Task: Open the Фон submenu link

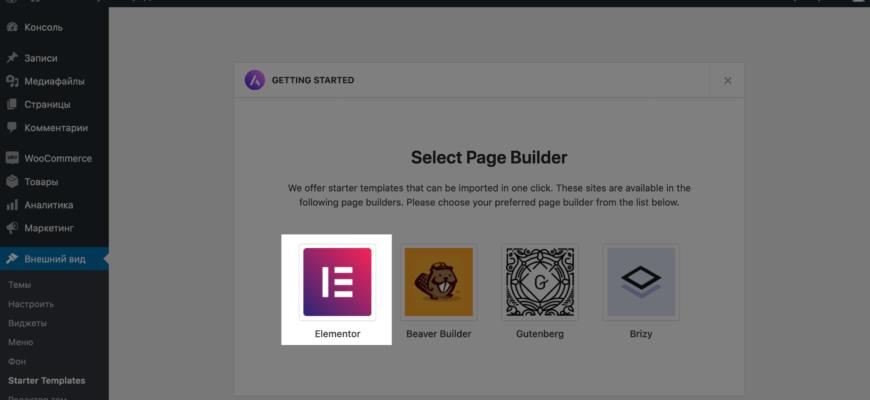Action: 17,361
